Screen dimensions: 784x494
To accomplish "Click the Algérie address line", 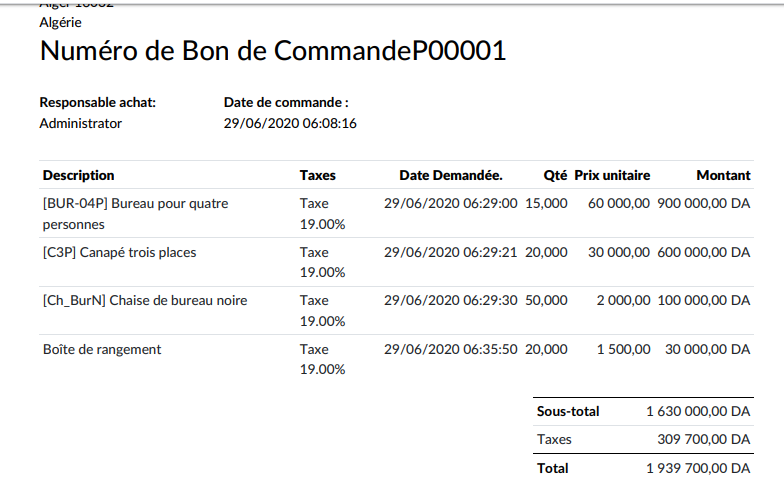I will pos(61,21).
